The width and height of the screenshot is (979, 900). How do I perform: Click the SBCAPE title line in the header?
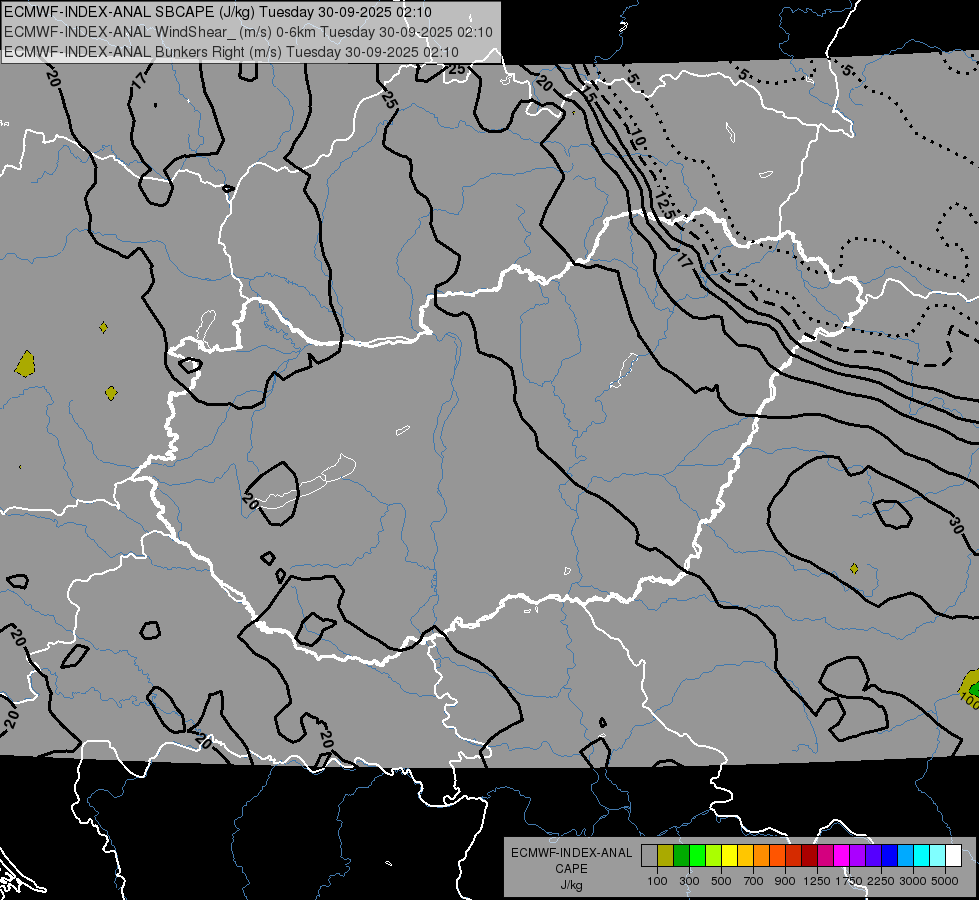(x=217, y=12)
